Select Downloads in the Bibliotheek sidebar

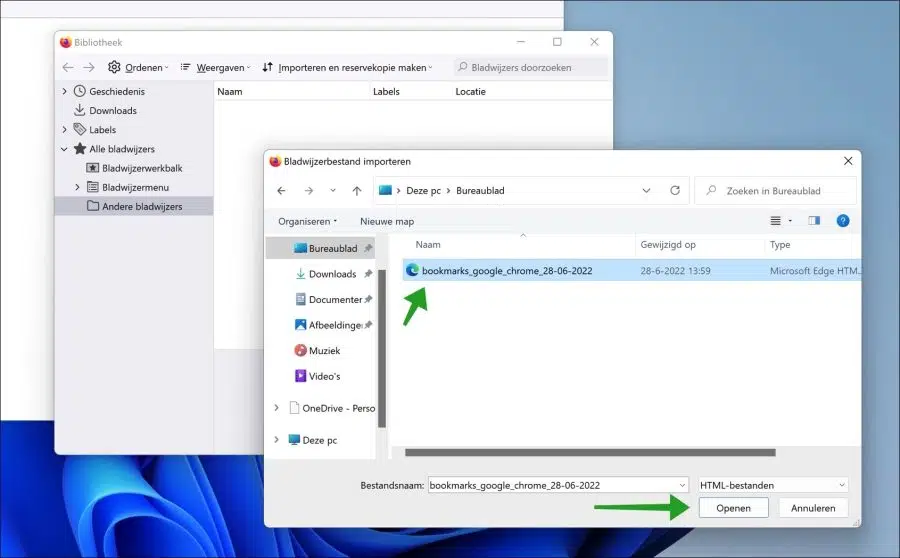coord(112,110)
